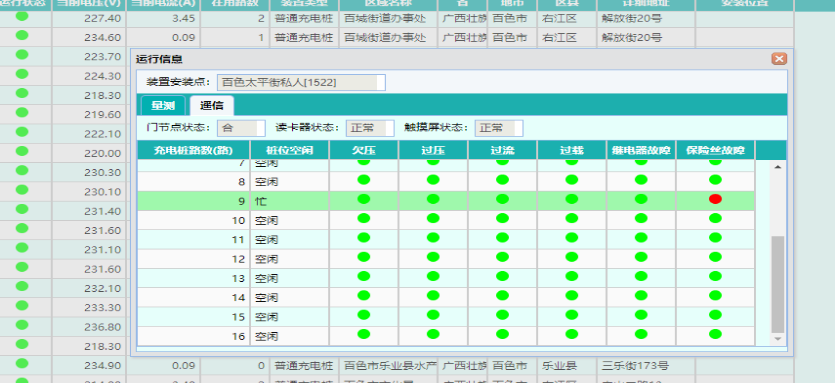
Task: Select the 空闲 cell in row 16
Action: click(290, 336)
